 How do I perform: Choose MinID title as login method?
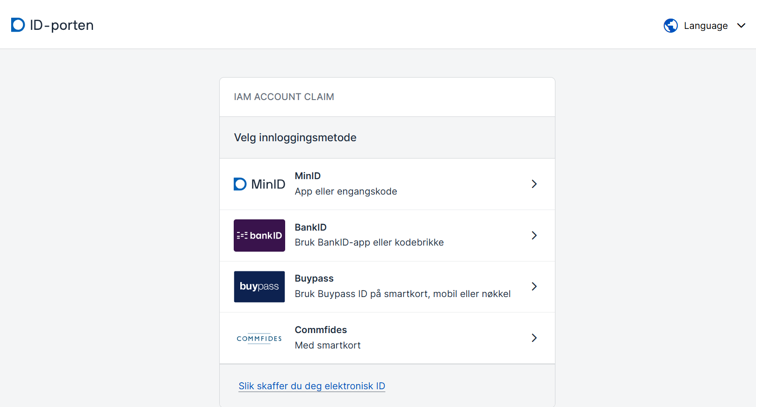click(x=307, y=176)
